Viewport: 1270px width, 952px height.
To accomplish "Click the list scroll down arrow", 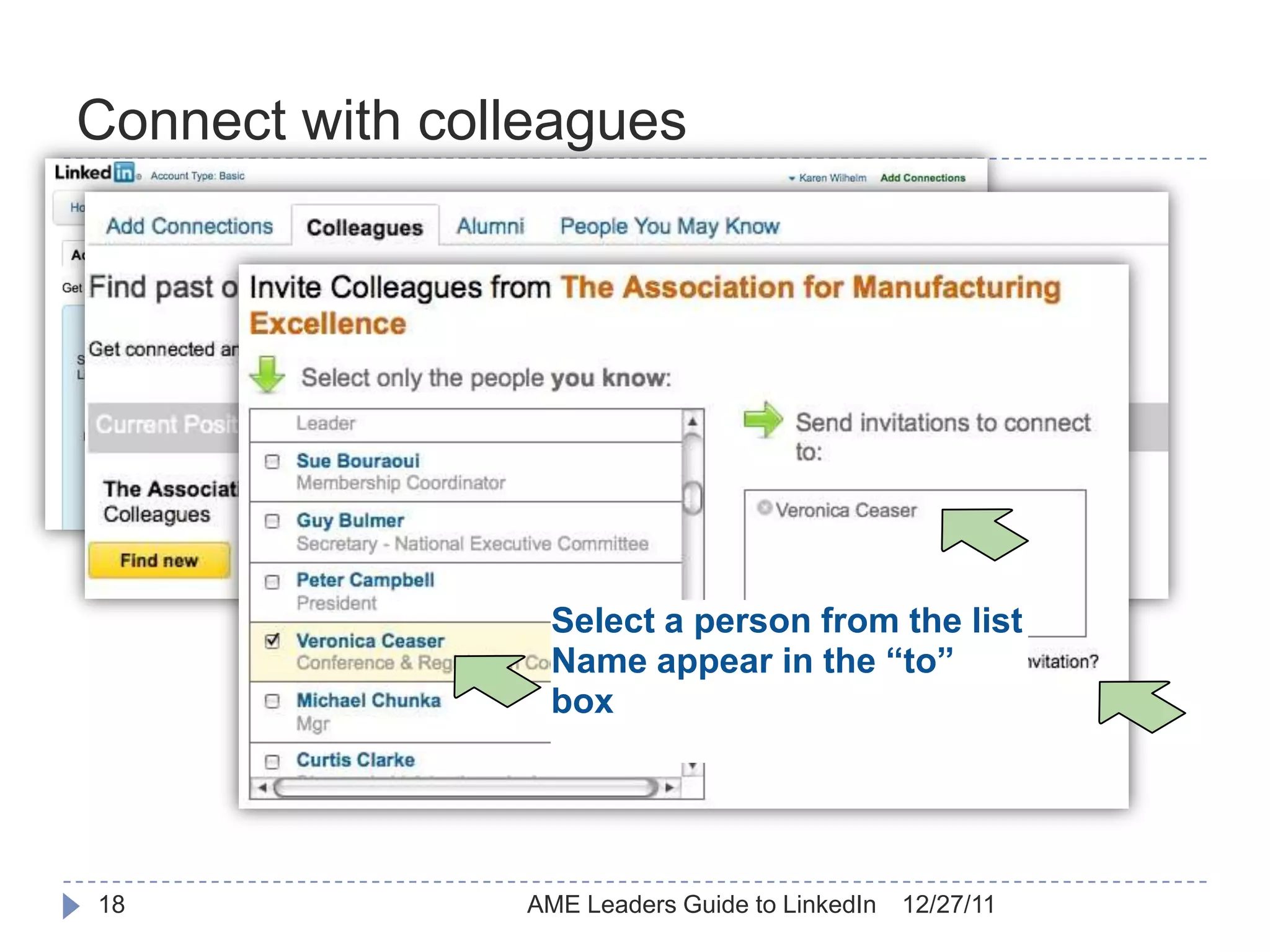I will pyautogui.click(x=693, y=767).
